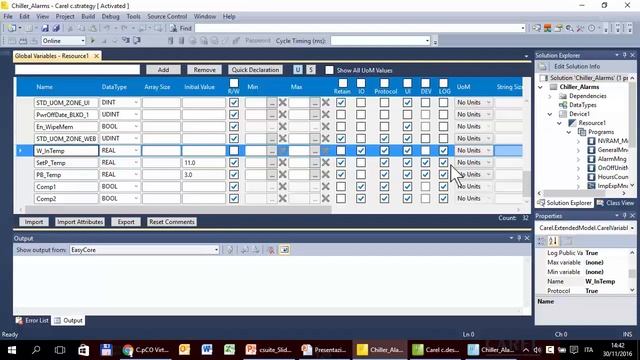The height and width of the screenshot is (360, 640).
Task: Open Cycle Timing dropdown
Action: point(427,41)
